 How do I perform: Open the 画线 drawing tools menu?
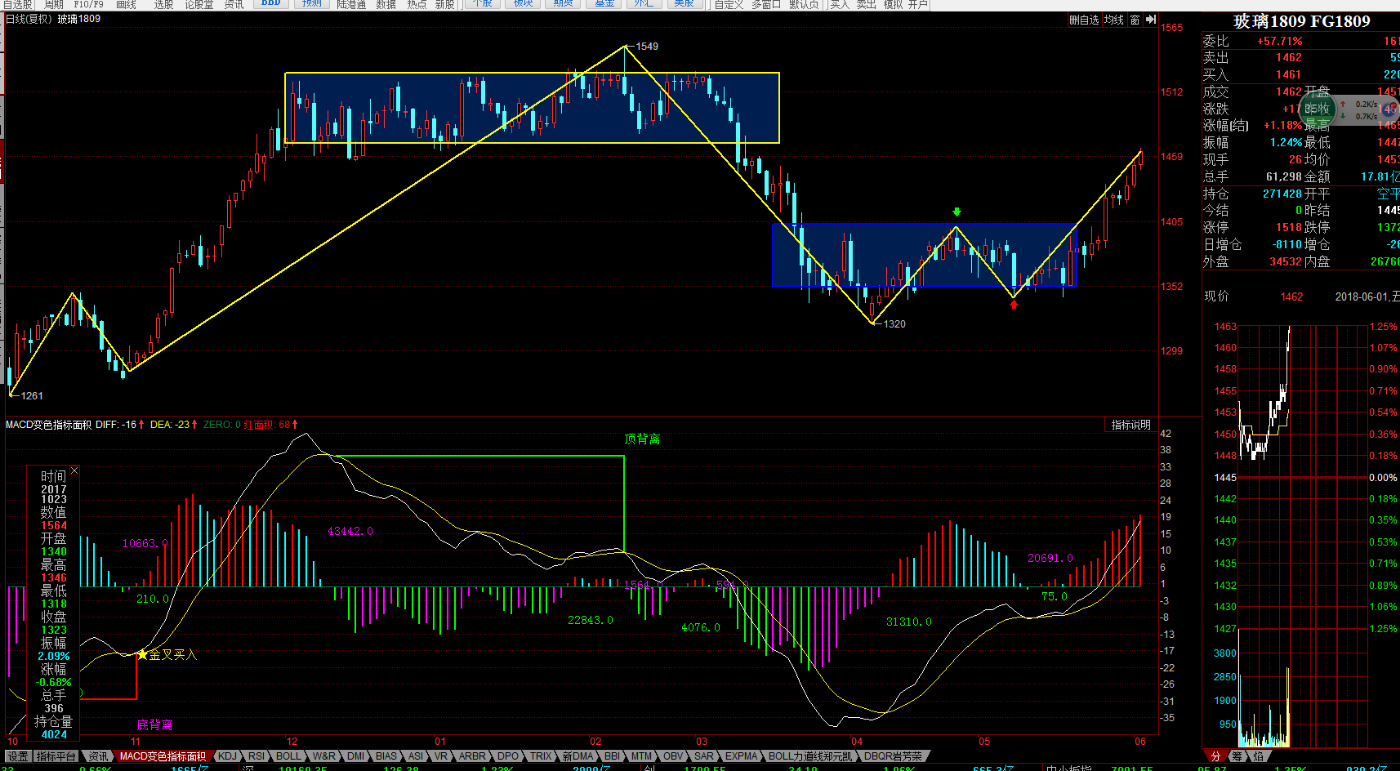point(126,5)
